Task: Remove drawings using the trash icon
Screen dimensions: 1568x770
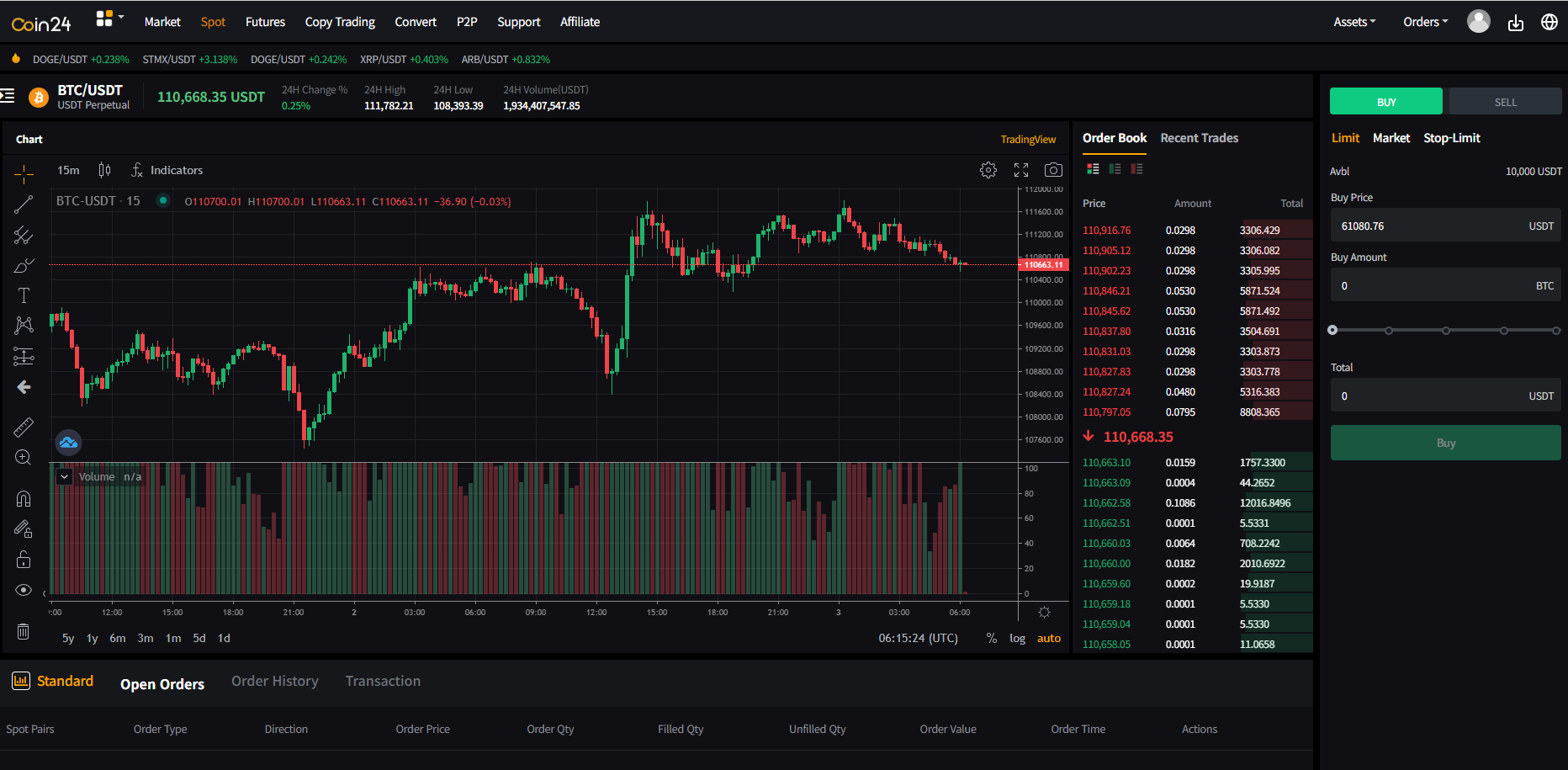Action: 24,631
